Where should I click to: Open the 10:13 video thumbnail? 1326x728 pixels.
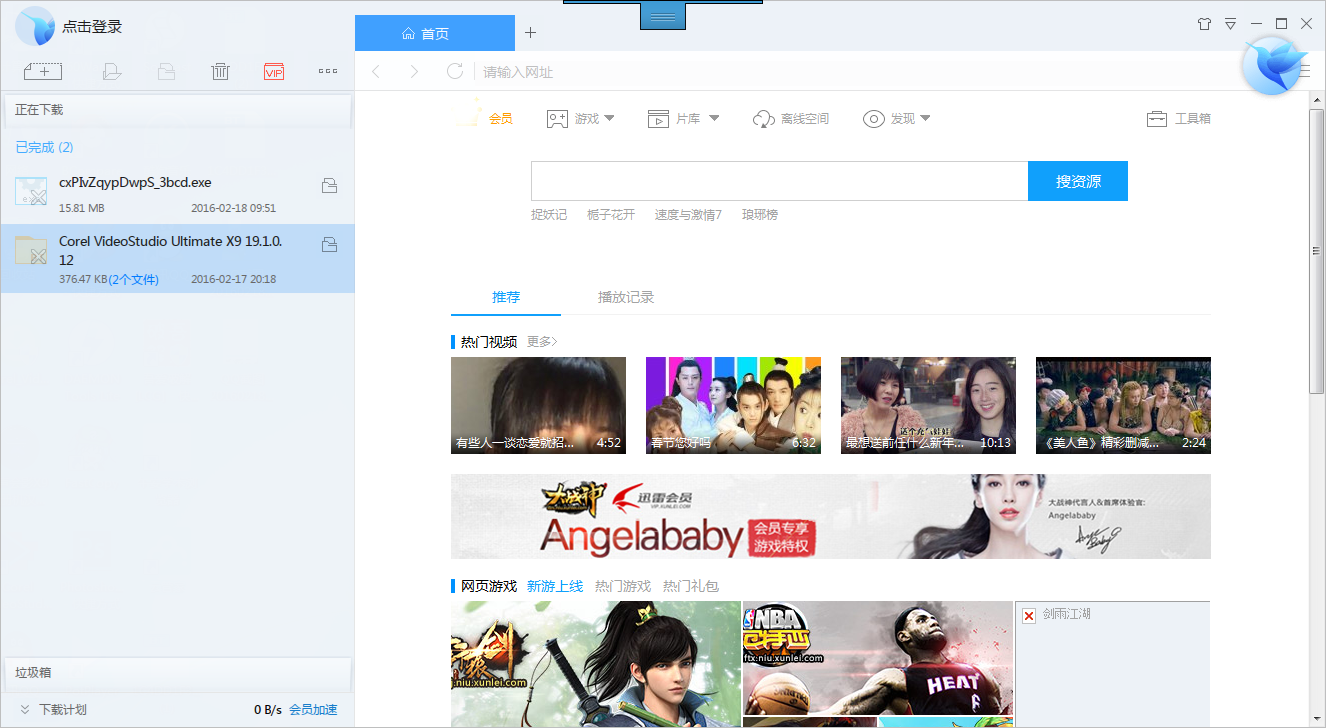[928, 405]
